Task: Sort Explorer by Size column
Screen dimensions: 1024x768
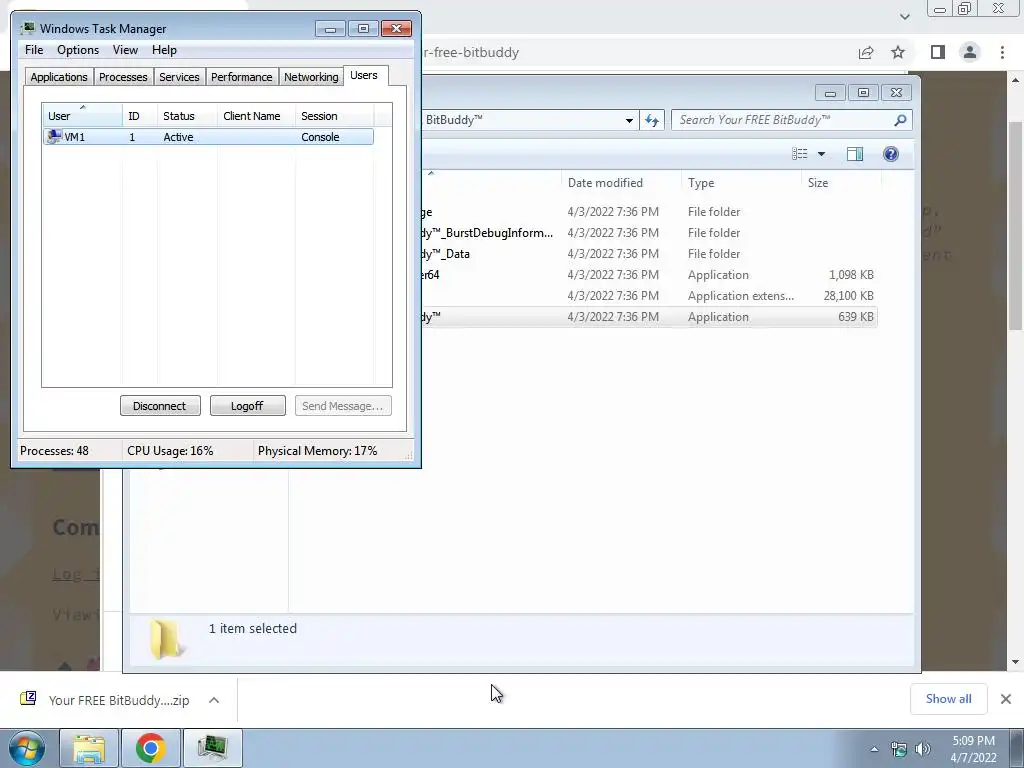Action: click(x=841, y=183)
